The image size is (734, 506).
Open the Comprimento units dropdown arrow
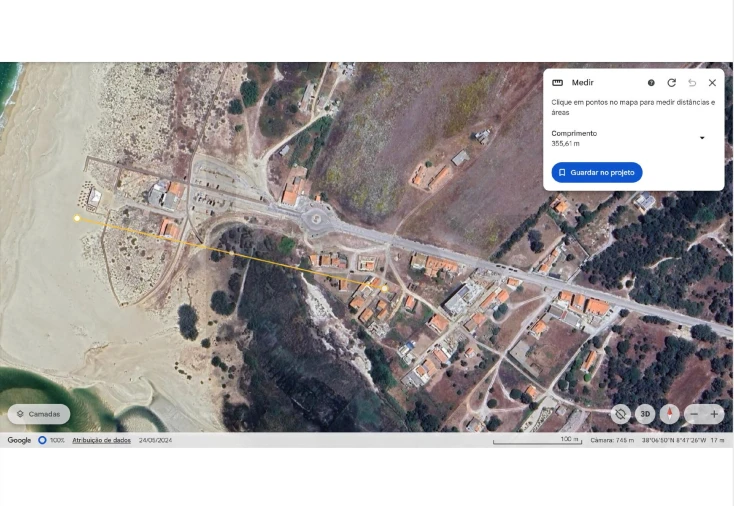tap(702, 138)
